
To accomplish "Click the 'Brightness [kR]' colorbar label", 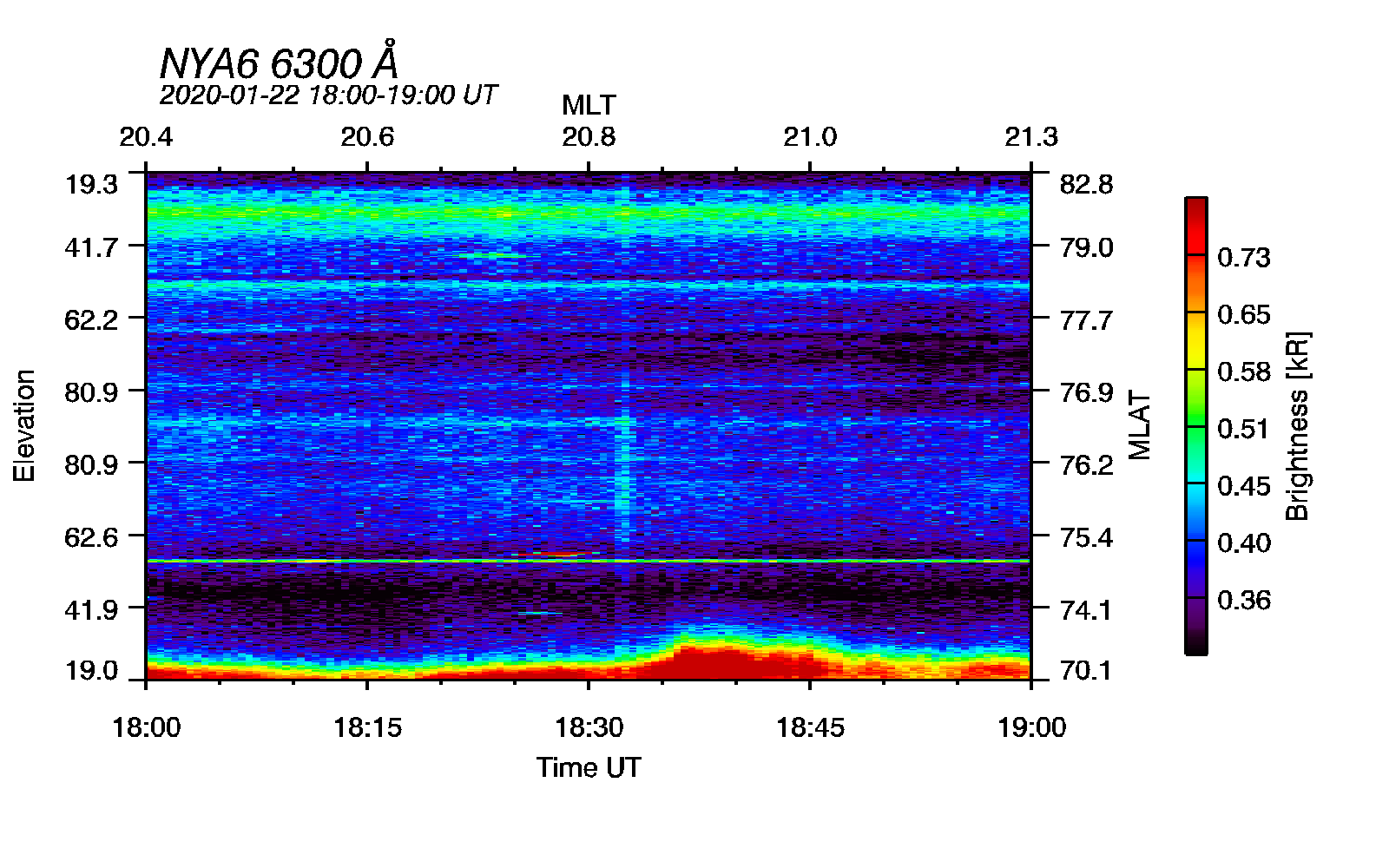I will [x=1297, y=425].
